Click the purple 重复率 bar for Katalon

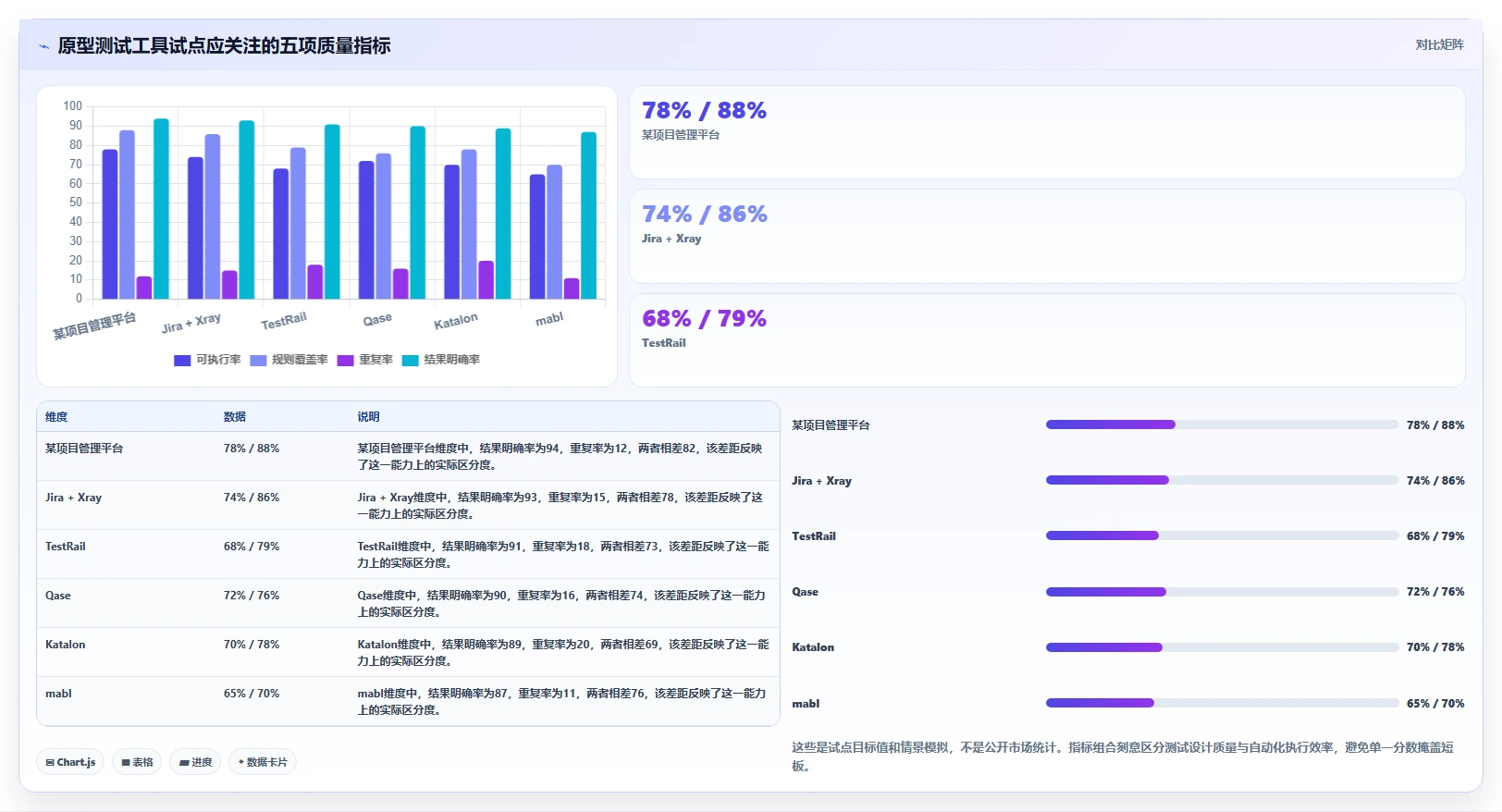tap(486, 280)
